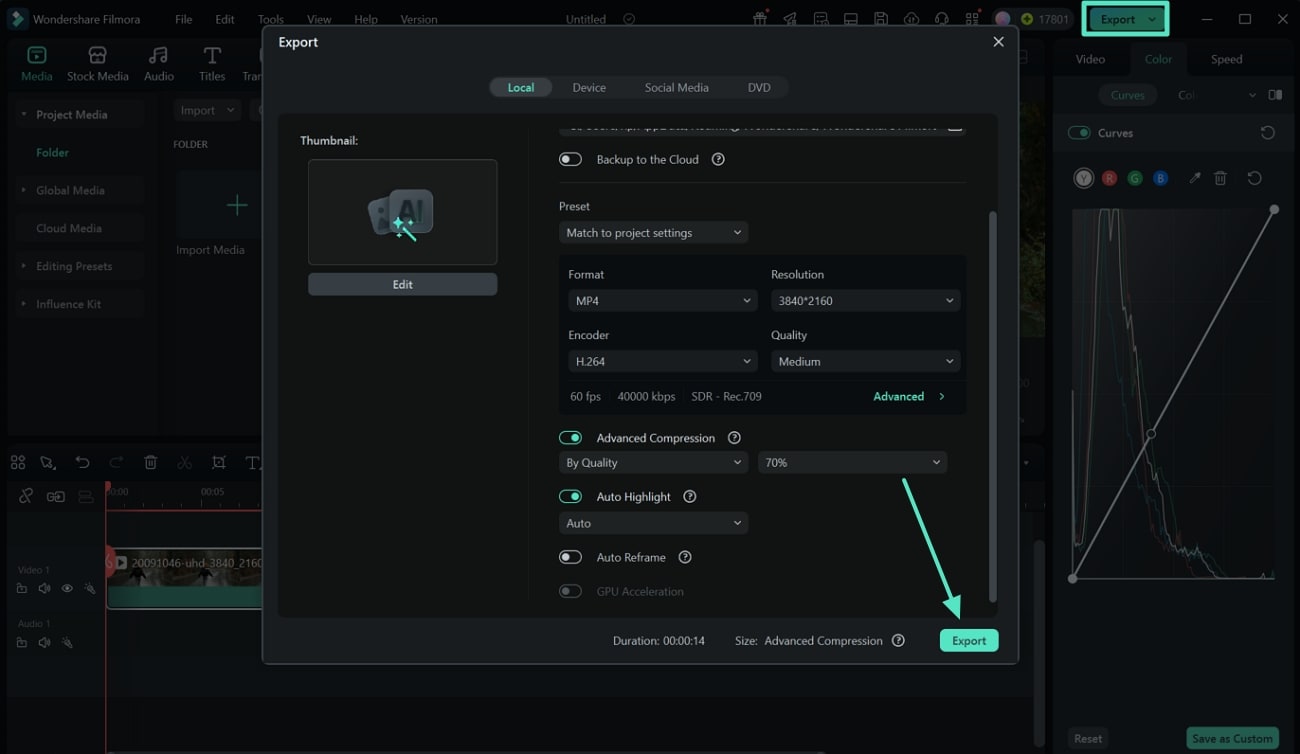
Task: Click the compare view icon in Color panel
Action: point(1275,95)
